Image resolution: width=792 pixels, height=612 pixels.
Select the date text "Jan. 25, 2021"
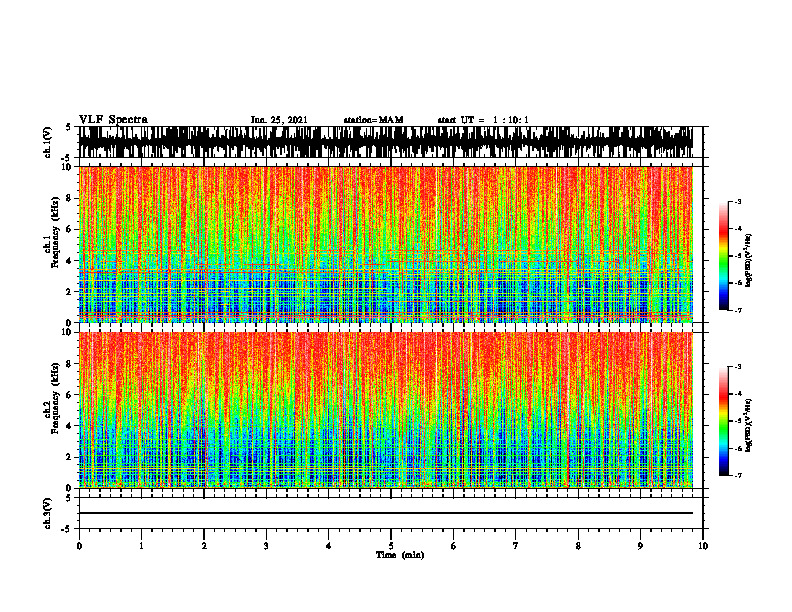pos(279,120)
